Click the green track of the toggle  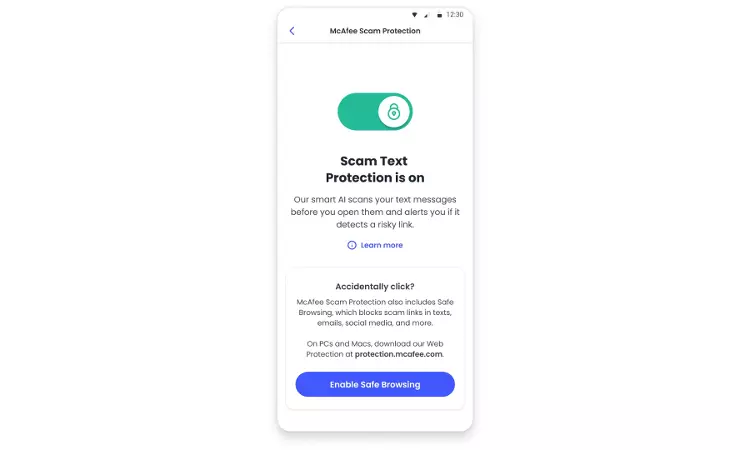(x=358, y=112)
